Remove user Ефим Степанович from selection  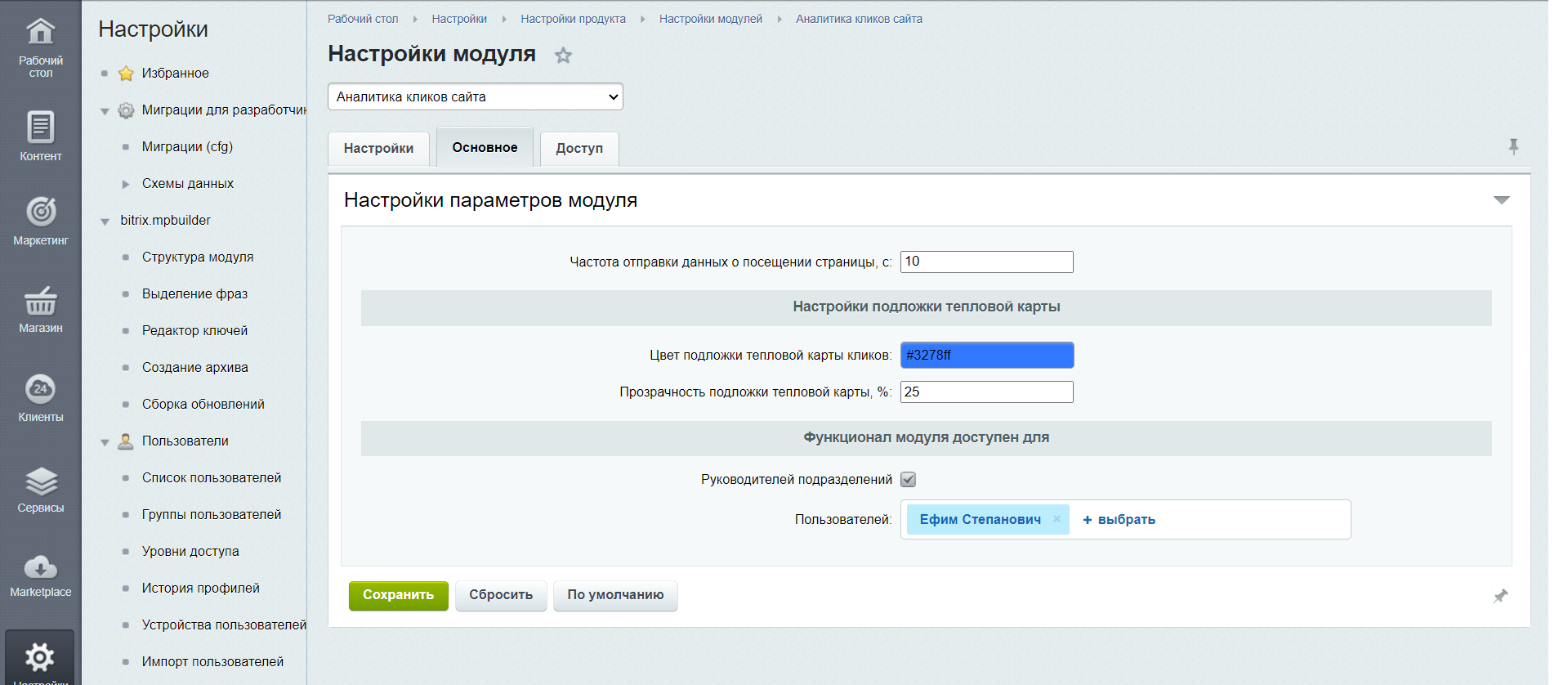(x=1057, y=519)
